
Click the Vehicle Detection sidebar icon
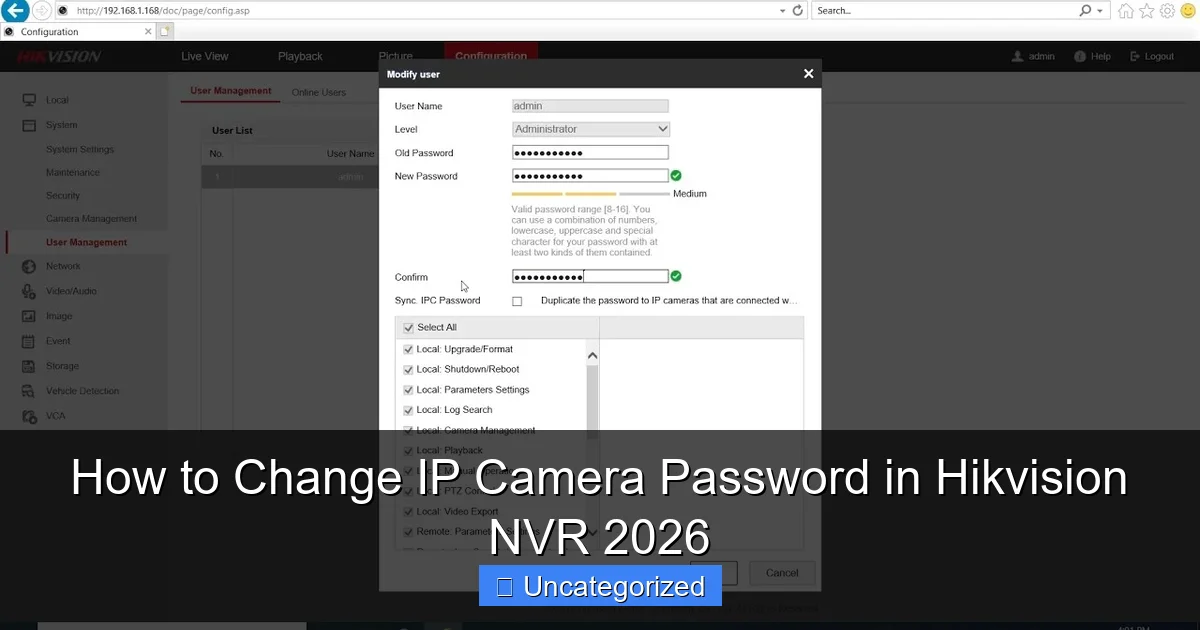click(29, 391)
